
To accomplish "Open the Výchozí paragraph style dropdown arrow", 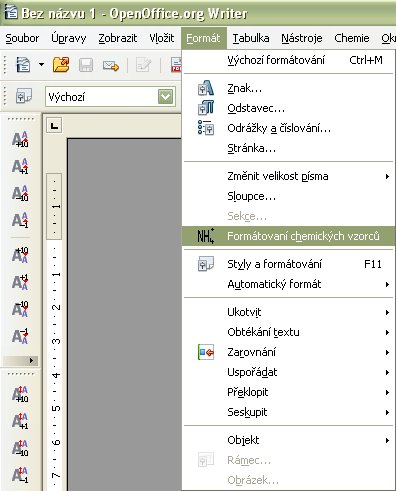I will click(x=166, y=97).
